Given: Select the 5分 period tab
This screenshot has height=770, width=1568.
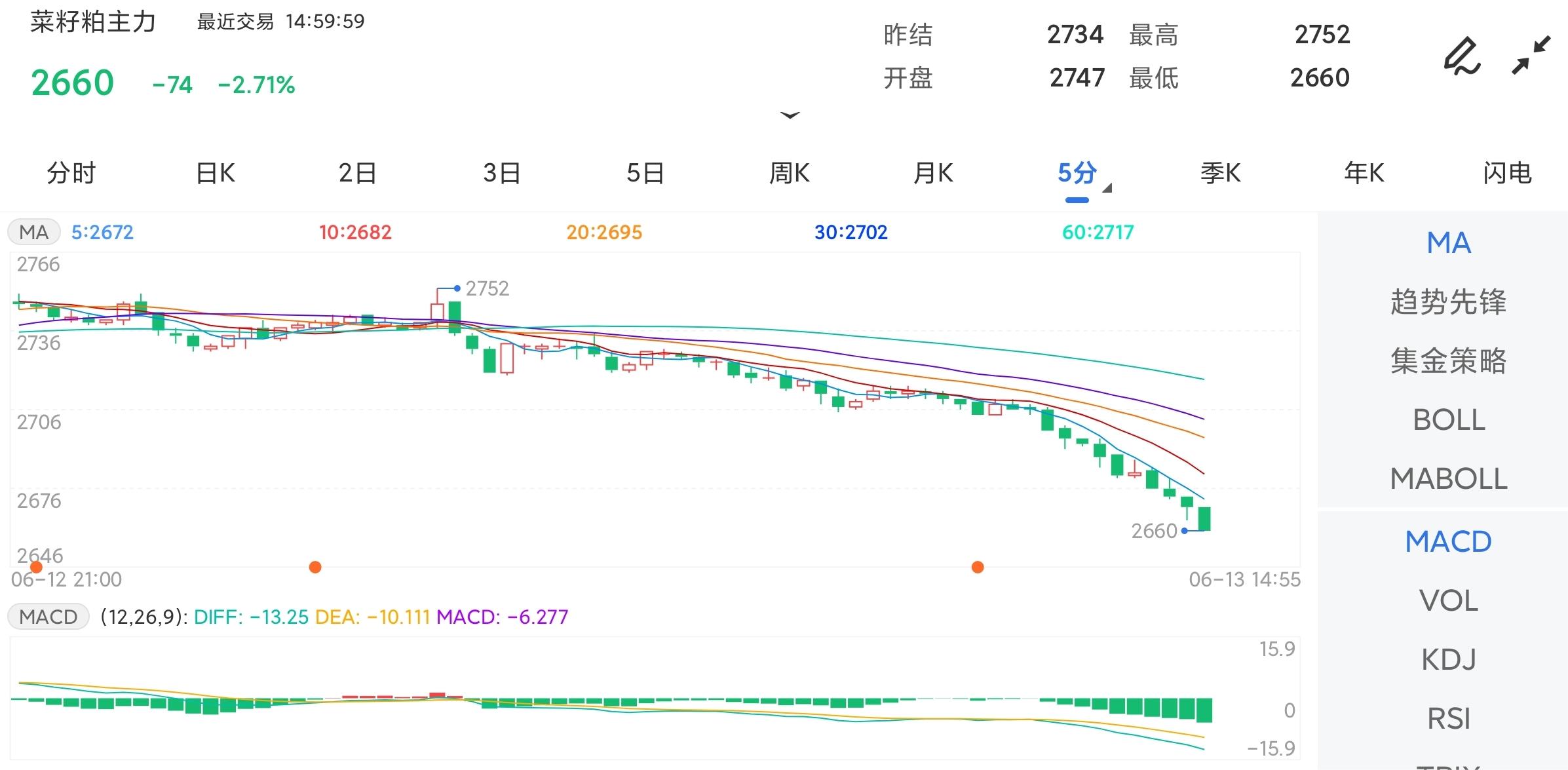Looking at the screenshot, I should point(1077,174).
